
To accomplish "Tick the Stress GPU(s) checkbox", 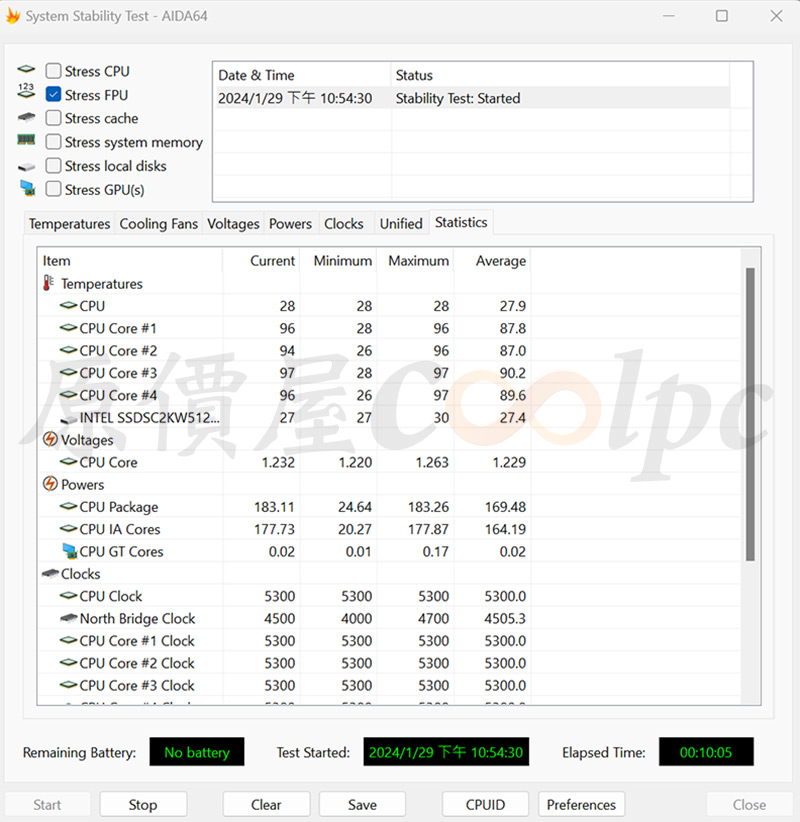I will [54, 189].
